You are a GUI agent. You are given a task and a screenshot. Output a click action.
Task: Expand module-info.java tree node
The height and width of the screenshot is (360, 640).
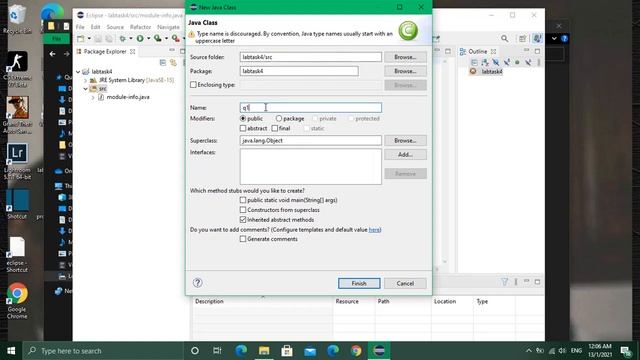click(93, 97)
